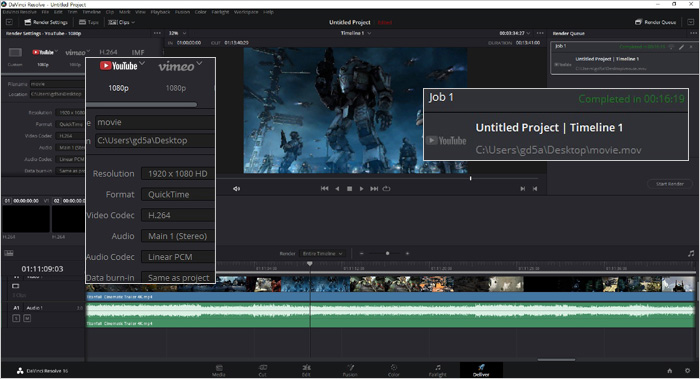This screenshot has height=379, width=700.
Task: Switch to the Fairlight page
Action: [438, 371]
